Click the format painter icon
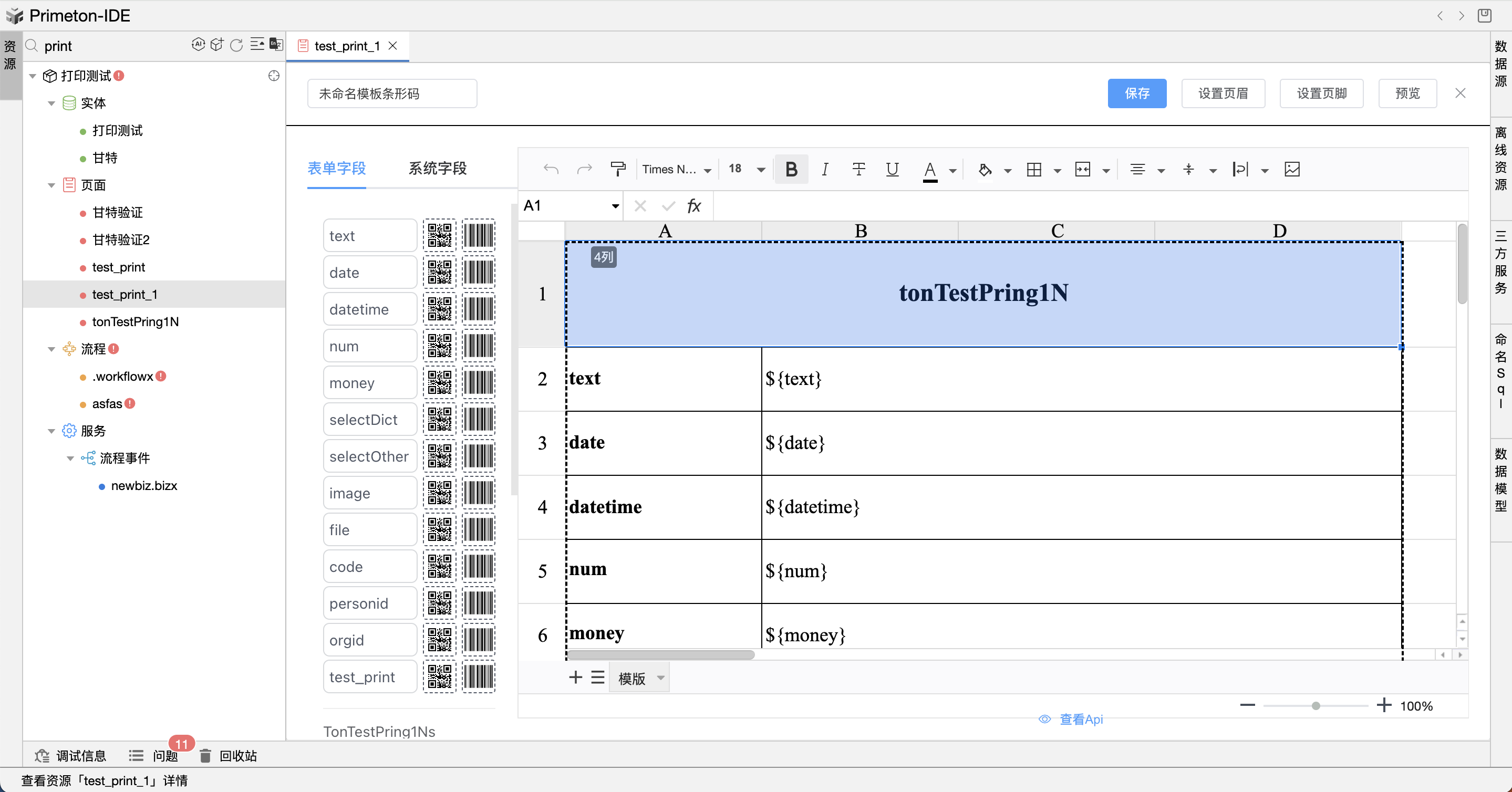The width and height of the screenshot is (1512, 792). point(617,169)
